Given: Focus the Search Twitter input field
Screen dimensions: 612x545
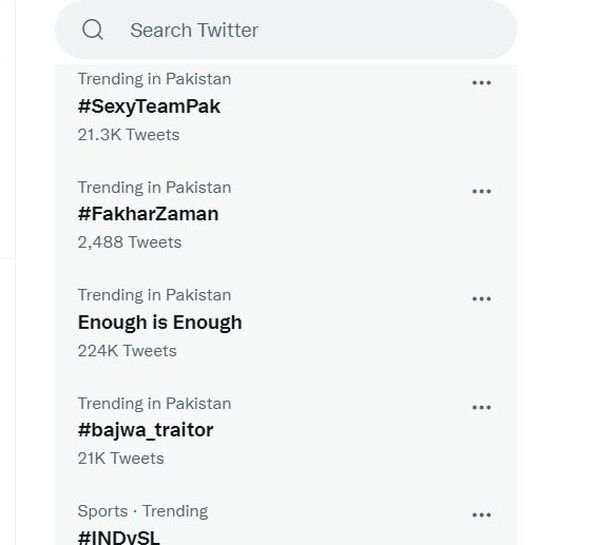Looking at the screenshot, I should [x=300, y=30].
